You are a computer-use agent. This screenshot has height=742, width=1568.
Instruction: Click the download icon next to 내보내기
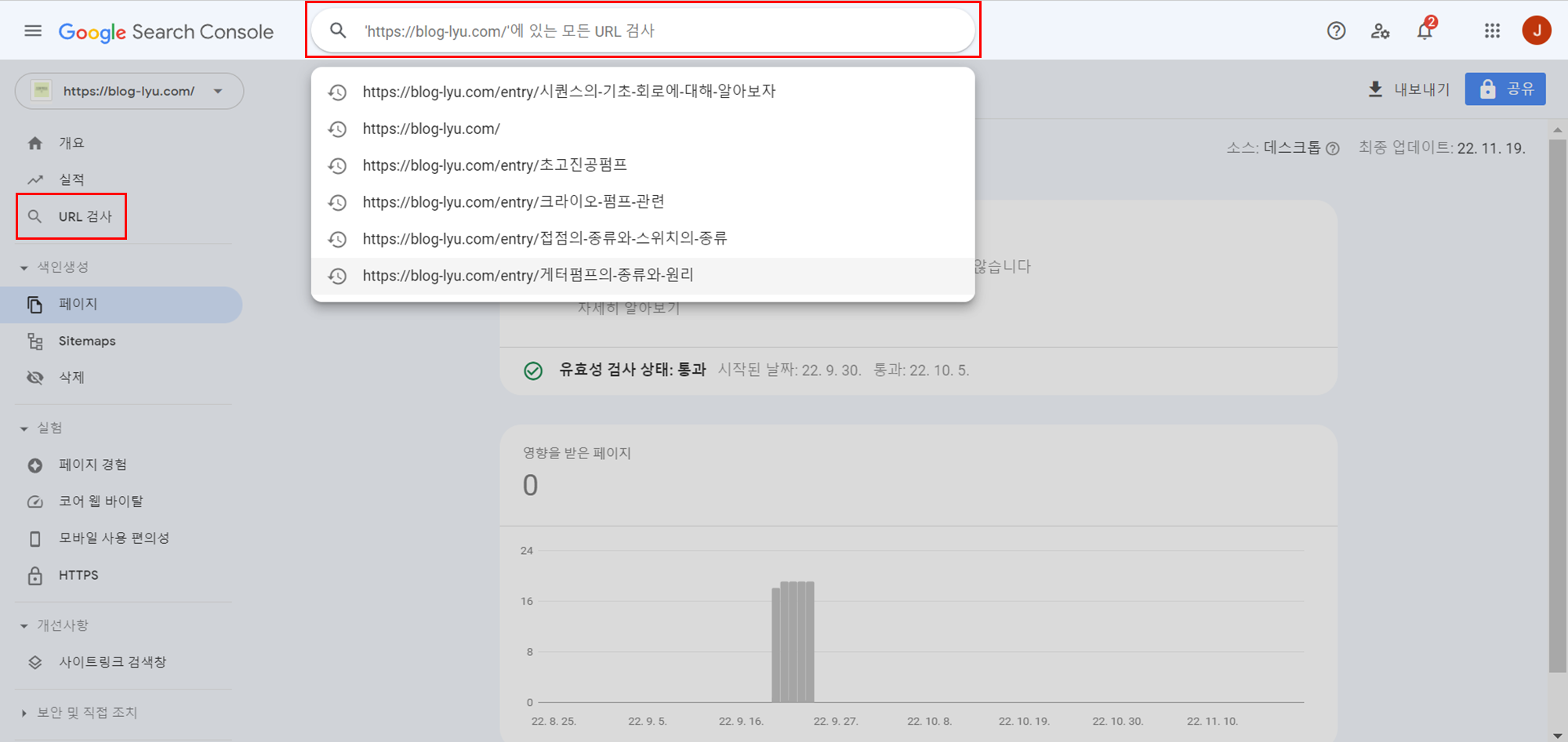click(1375, 89)
